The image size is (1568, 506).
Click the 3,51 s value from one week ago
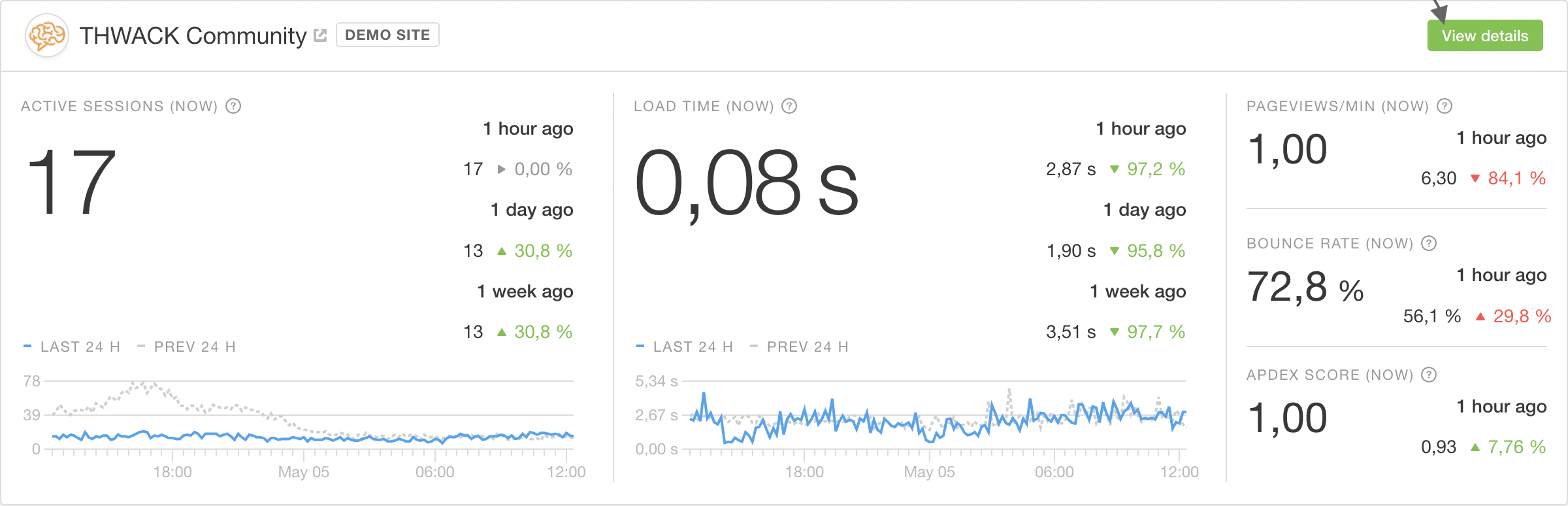point(1071,332)
